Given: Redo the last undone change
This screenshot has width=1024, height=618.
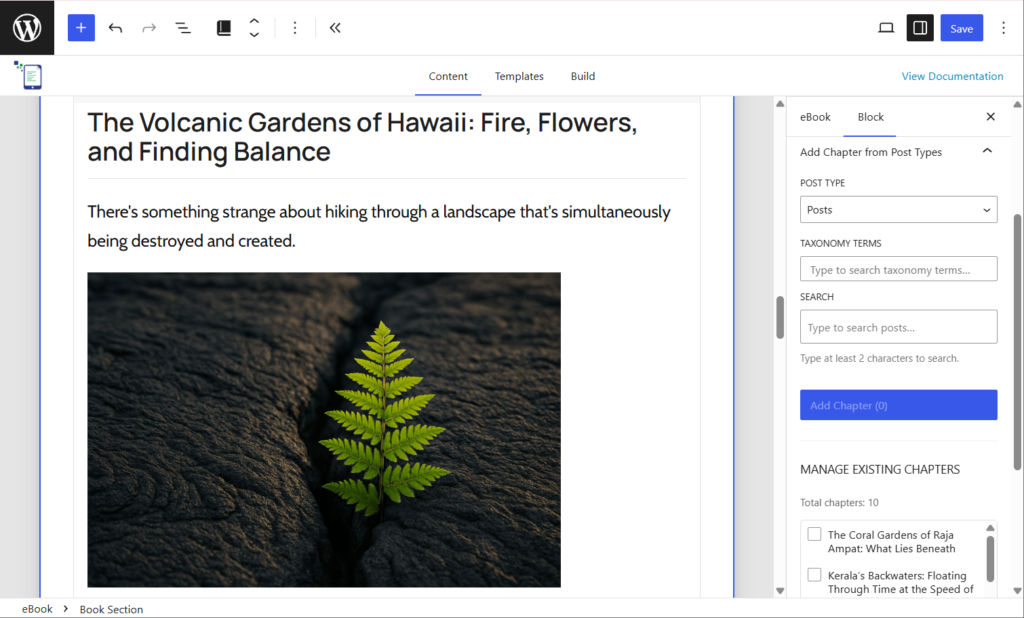Looking at the screenshot, I should pyautogui.click(x=149, y=27).
